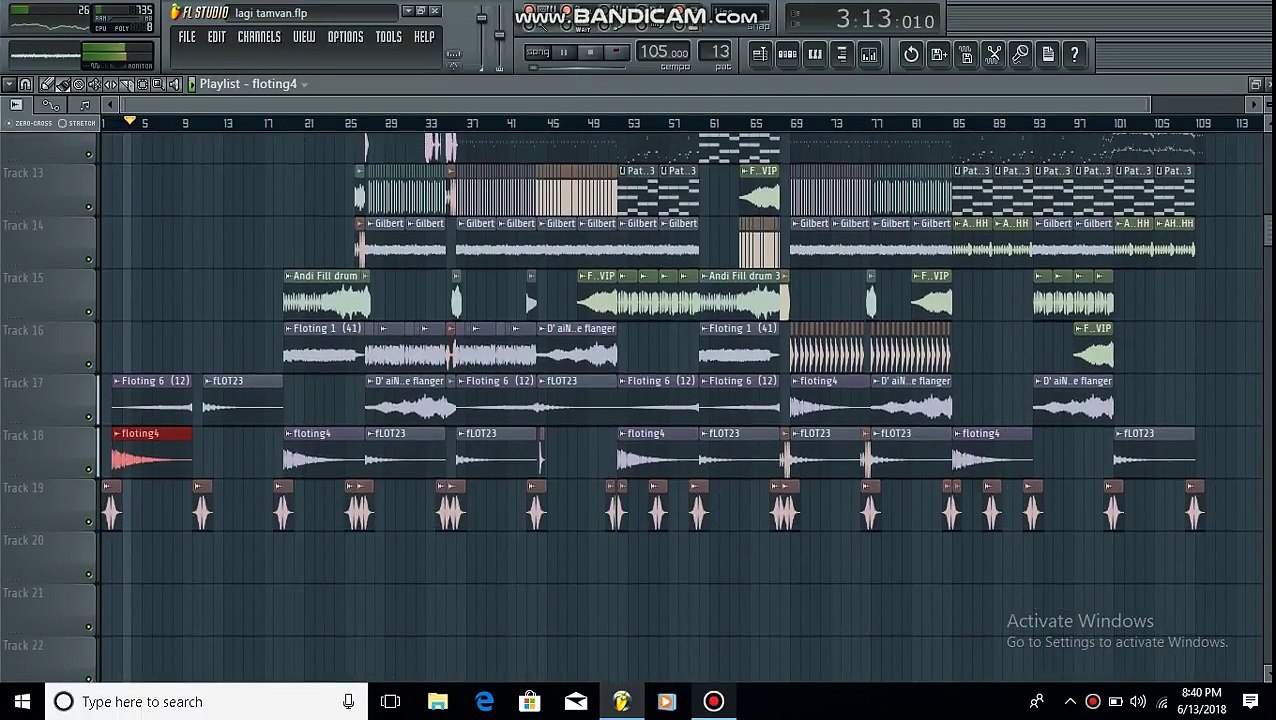Select the Zoom magnifier tool in playlist toolbar

158,84
